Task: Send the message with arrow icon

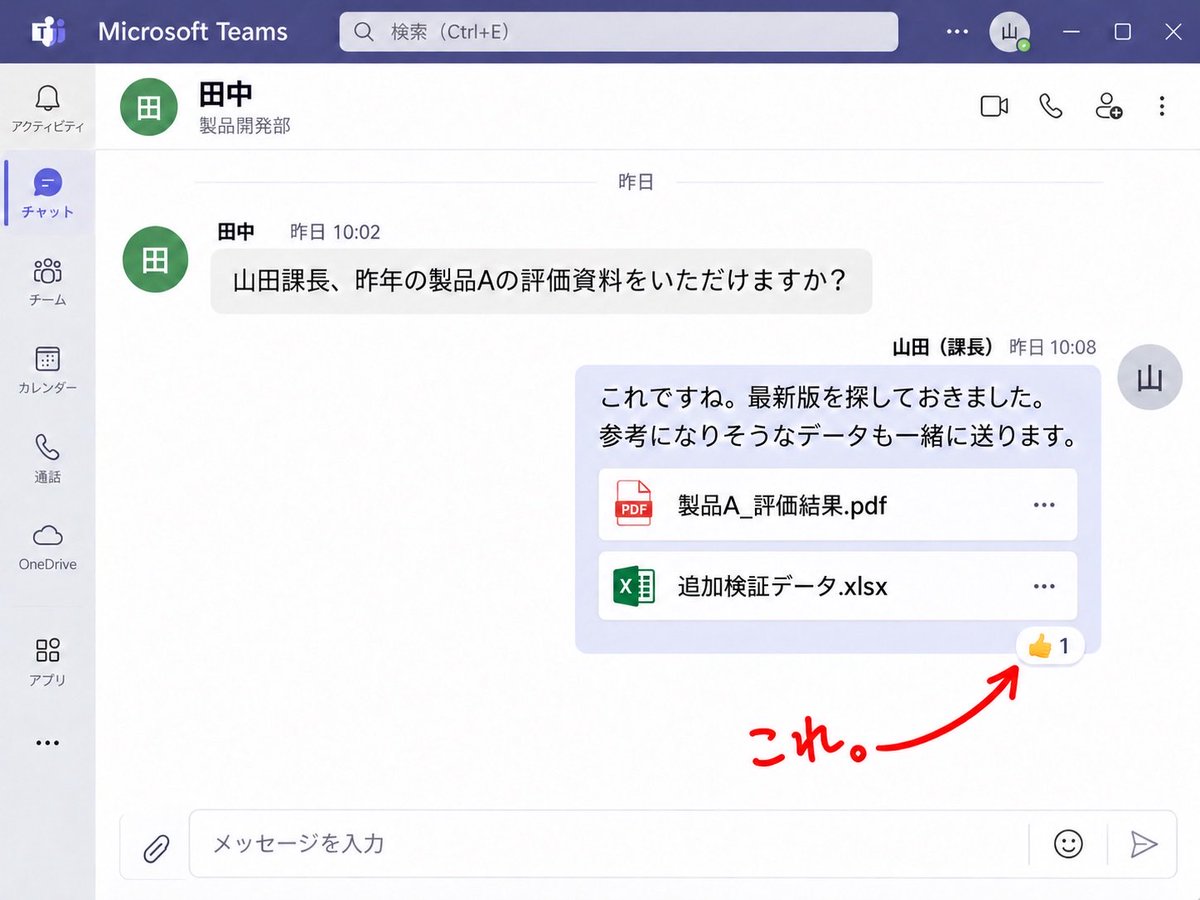Action: pos(1143,844)
